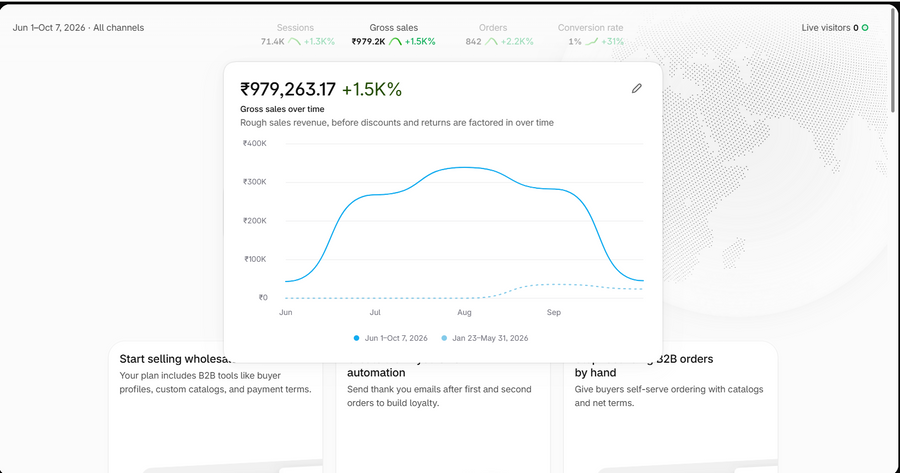Click the ₹100K y-axis label
This screenshot has width=900, height=473.
tap(255, 259)
